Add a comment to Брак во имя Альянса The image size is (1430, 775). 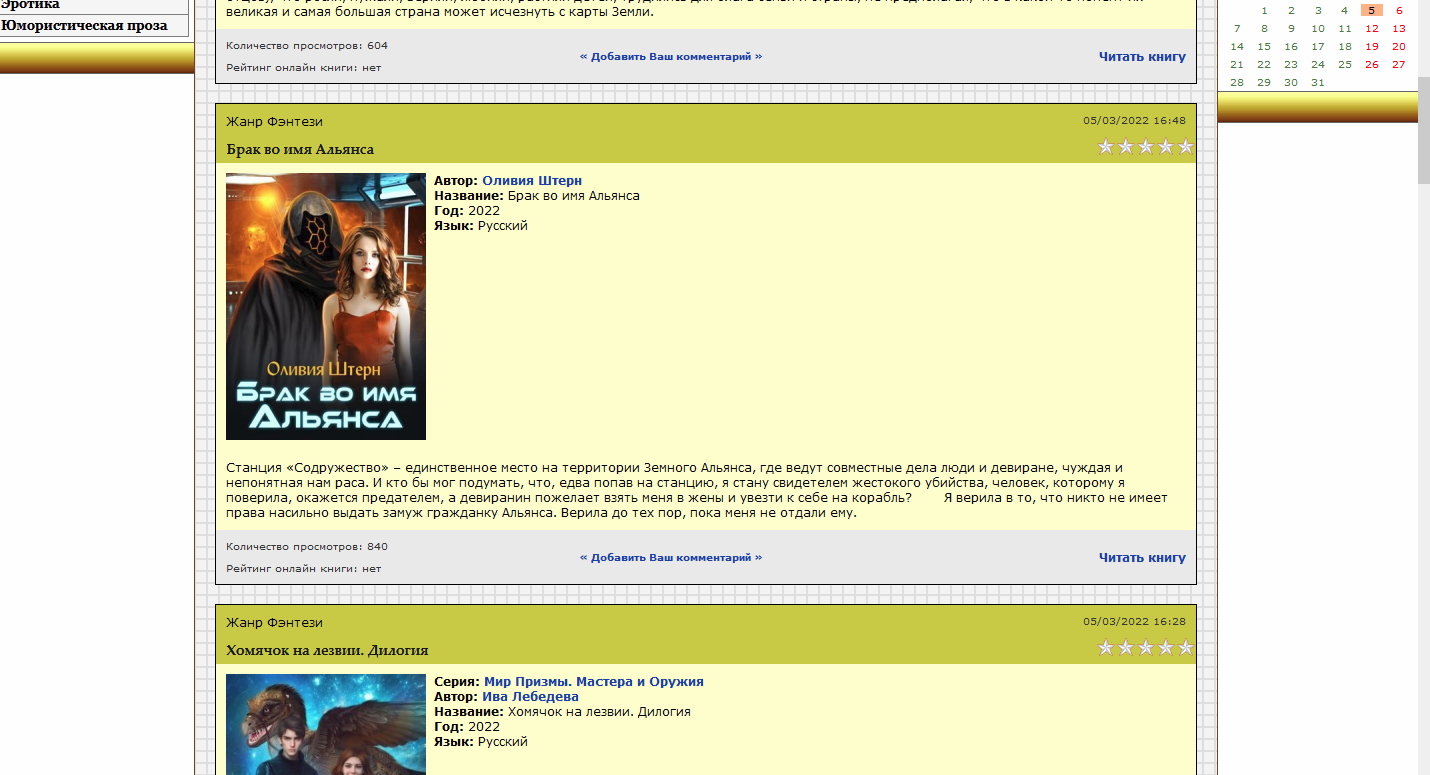click(671, 558)
